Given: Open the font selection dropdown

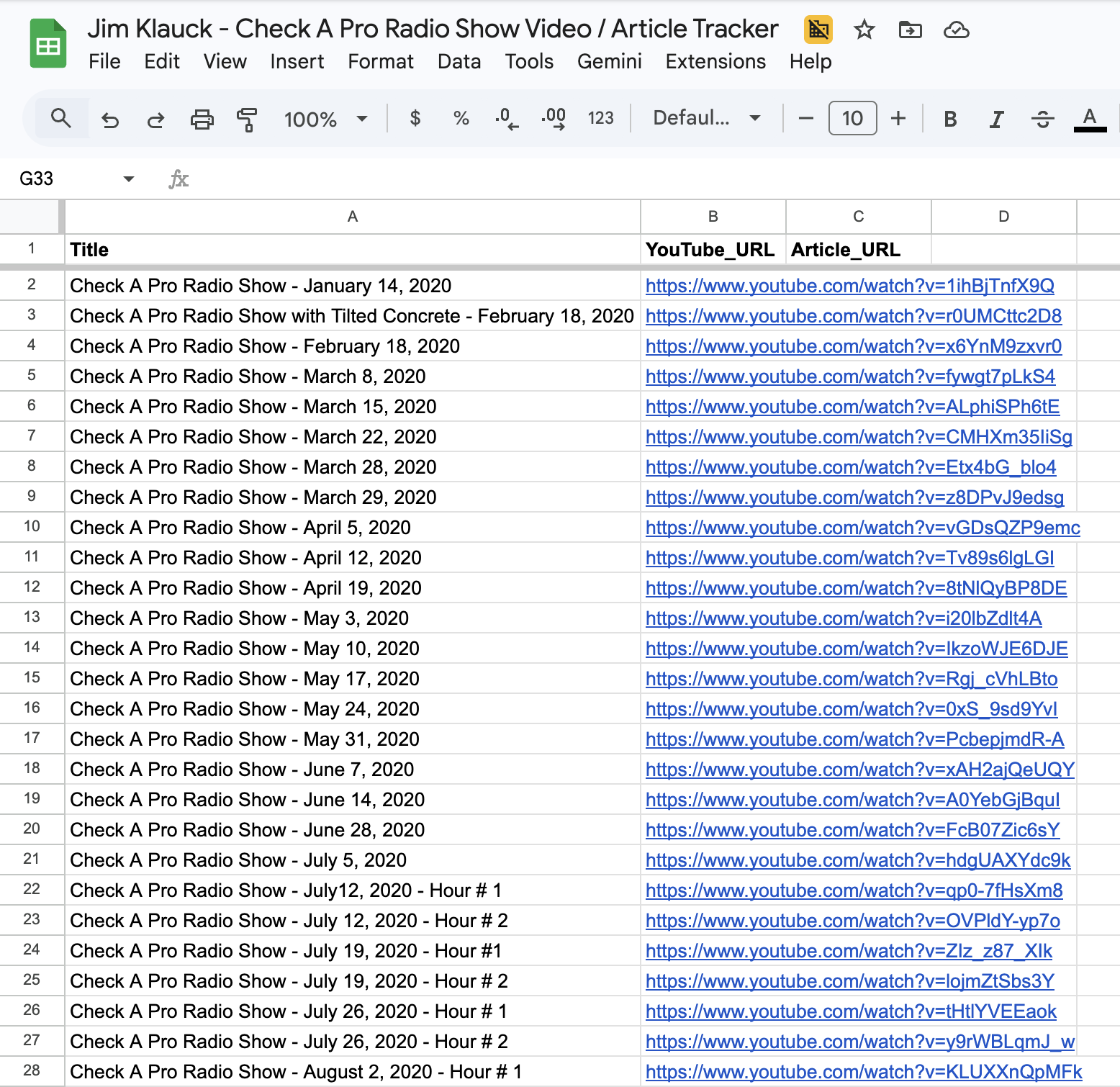Looking at the screenshot, I should [x=704, y=119].
